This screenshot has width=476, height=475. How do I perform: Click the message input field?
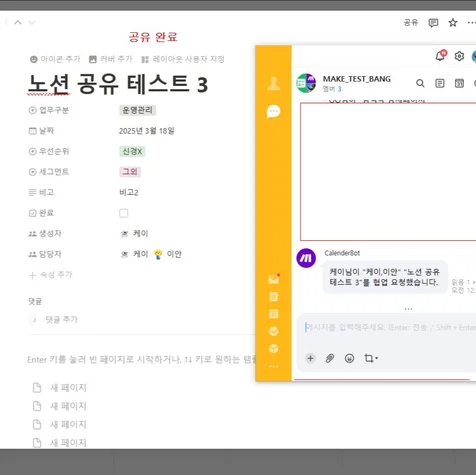coord(389,328)
